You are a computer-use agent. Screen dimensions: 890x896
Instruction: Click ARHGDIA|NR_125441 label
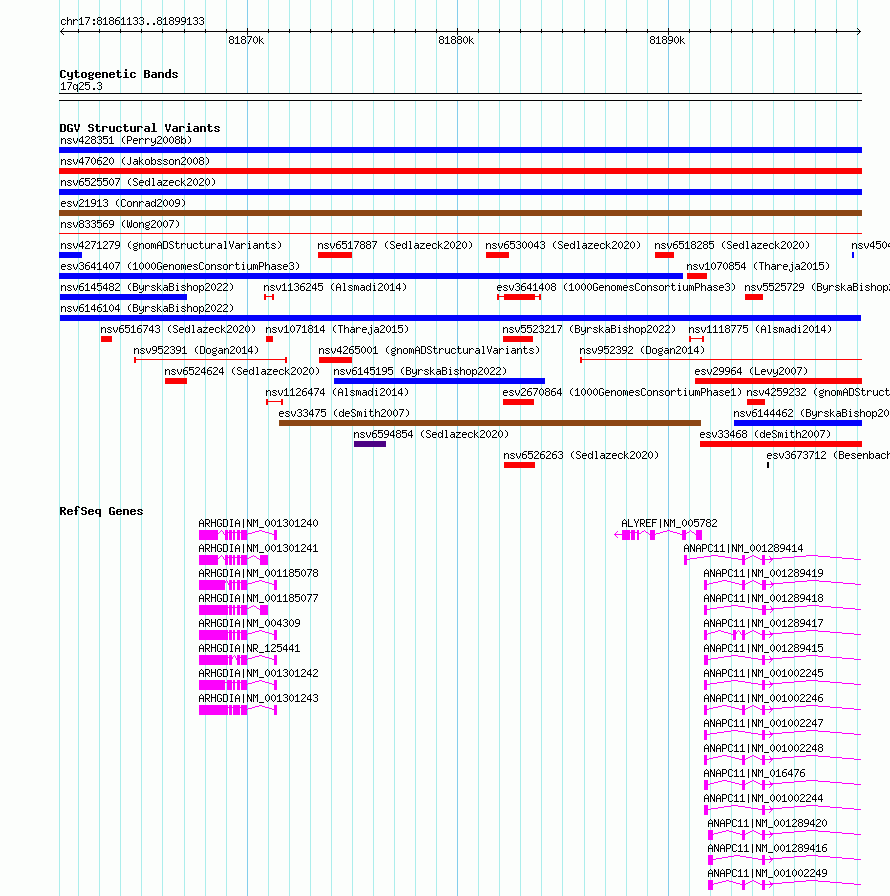click(x=250, y=649)
